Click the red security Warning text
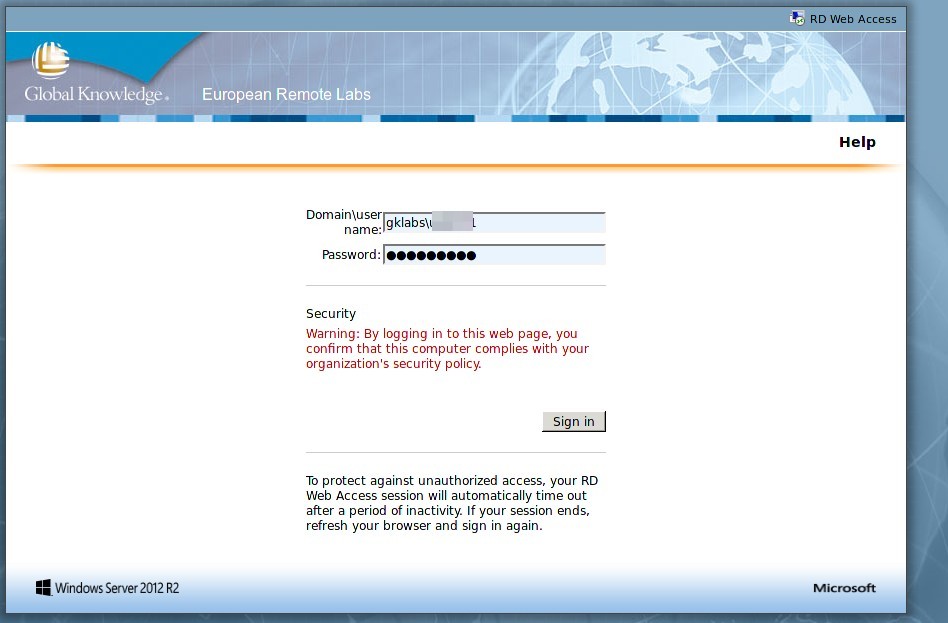This screenshot has width=948, height=623. [x=447, y=348]
